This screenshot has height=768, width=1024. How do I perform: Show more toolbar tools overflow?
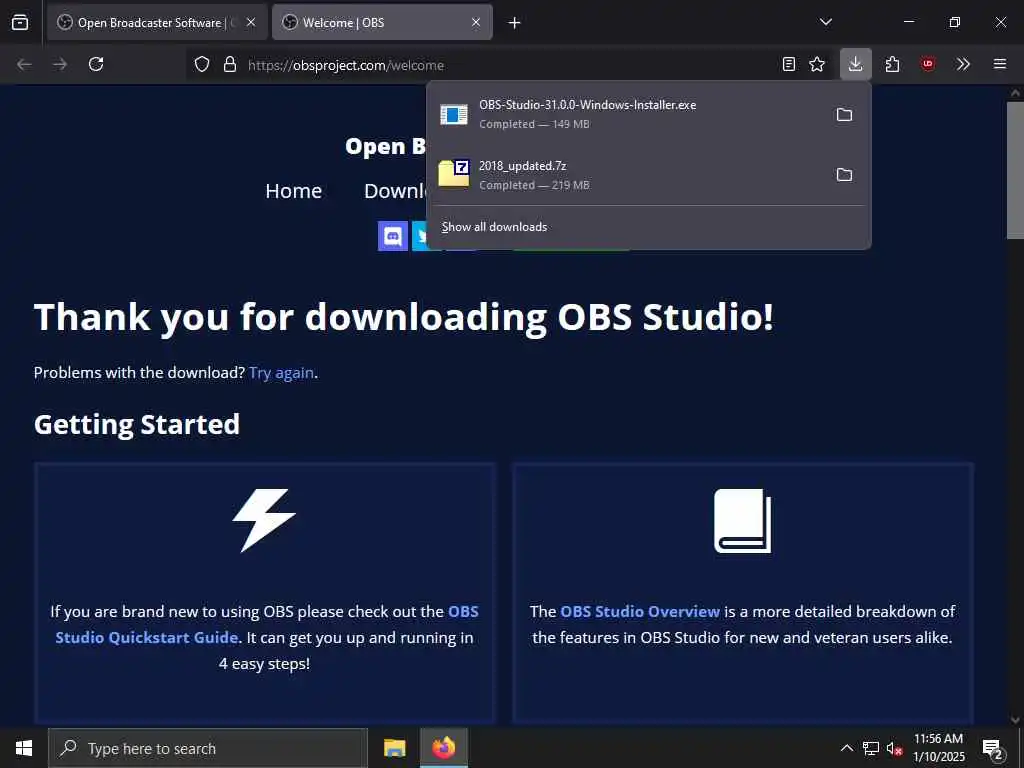963,64
